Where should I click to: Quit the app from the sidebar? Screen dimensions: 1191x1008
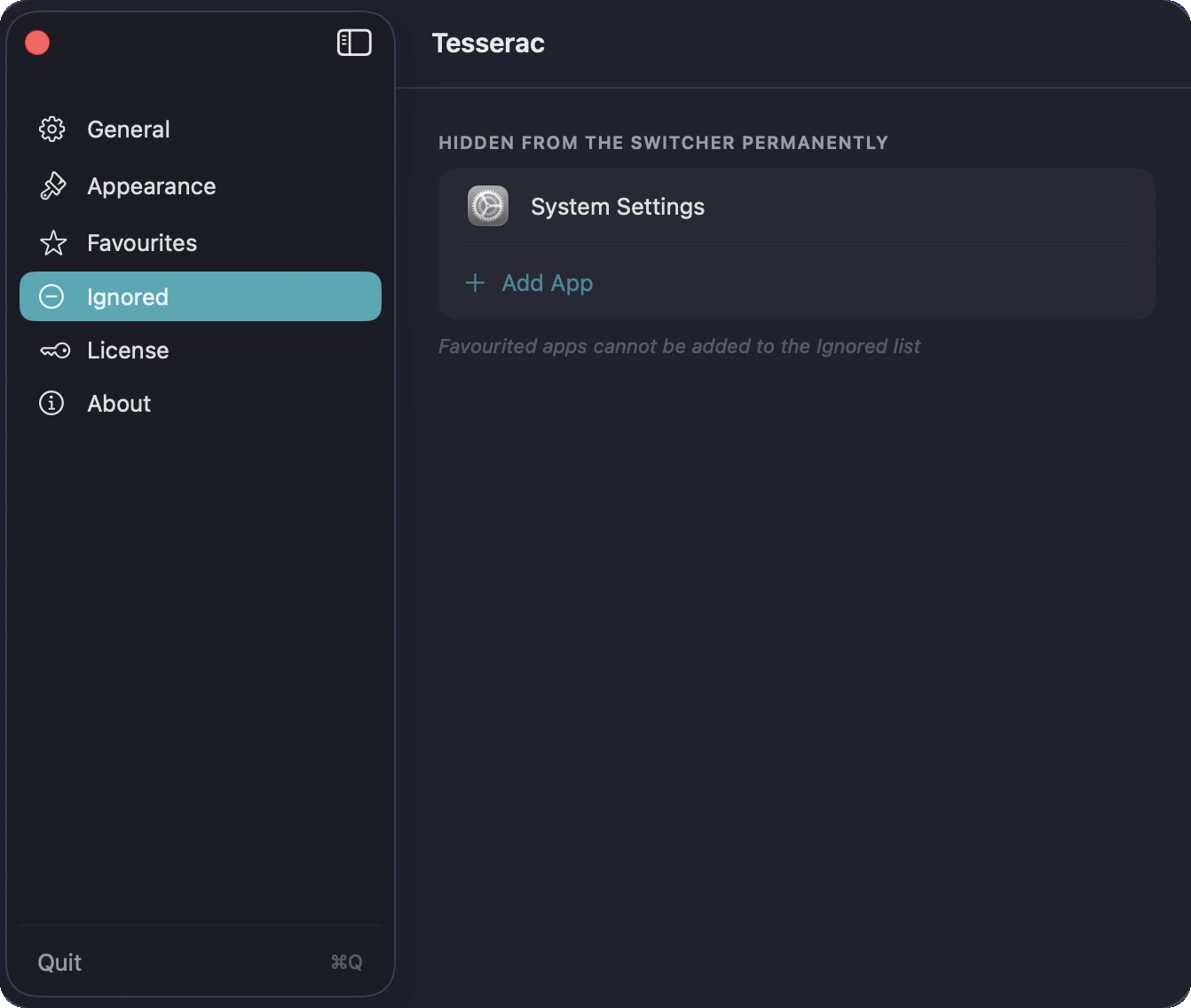[x=59, y=963]
